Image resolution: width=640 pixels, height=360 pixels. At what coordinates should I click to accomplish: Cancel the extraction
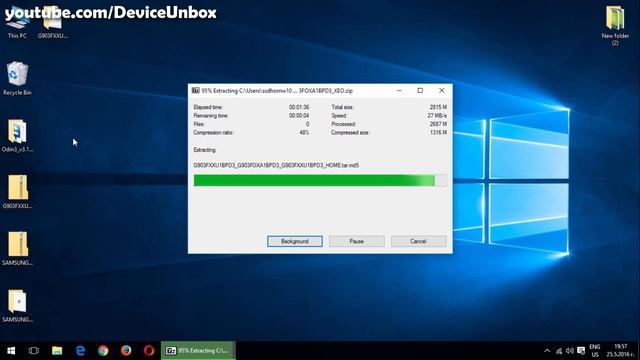pyautogui.click(x=418, y=241)
